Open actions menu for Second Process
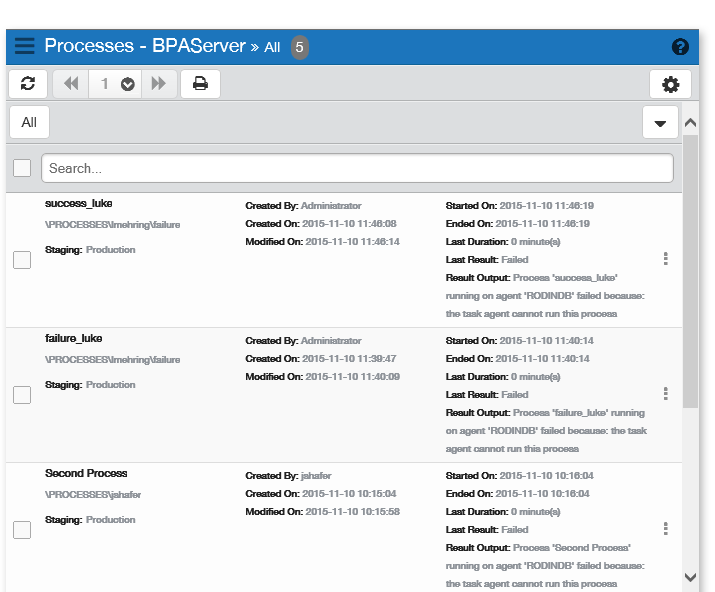This screenshot has width=715, height=592. (665, 529)
